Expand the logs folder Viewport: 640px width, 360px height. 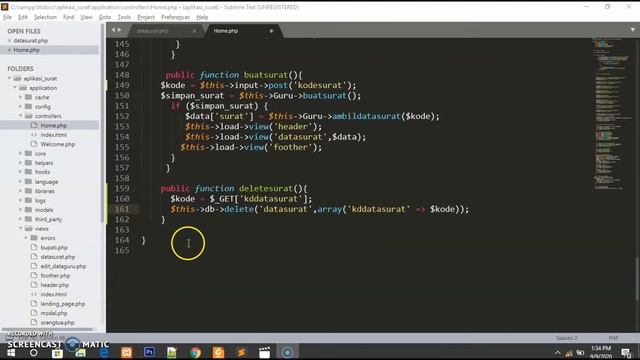20,200
